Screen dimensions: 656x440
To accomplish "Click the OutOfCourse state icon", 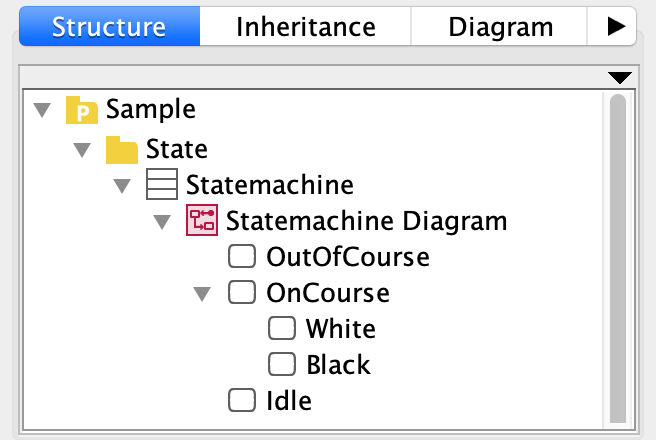I will pyautogui.click(x=241, y=257).
